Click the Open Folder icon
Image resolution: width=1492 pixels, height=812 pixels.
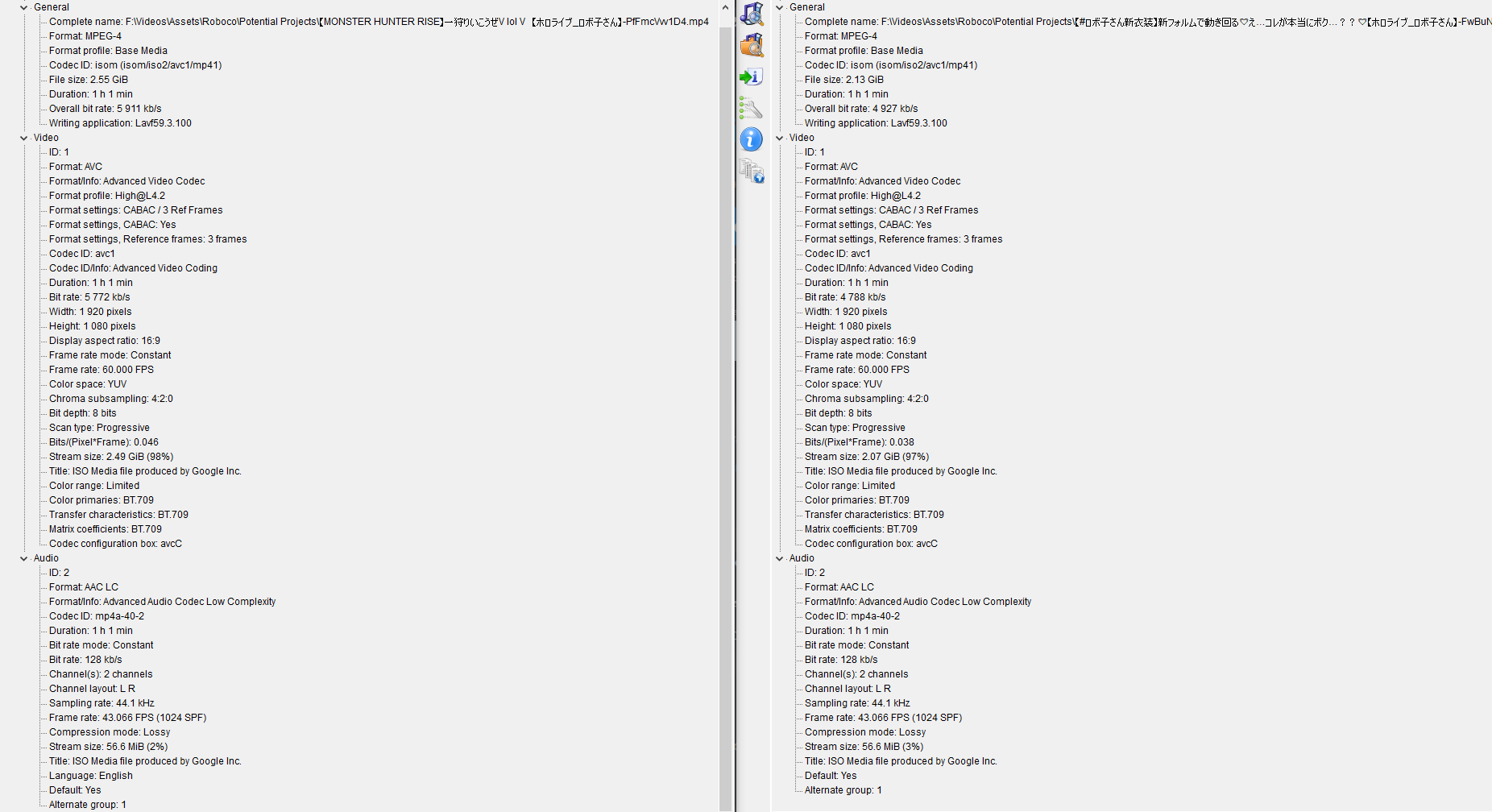752,45
